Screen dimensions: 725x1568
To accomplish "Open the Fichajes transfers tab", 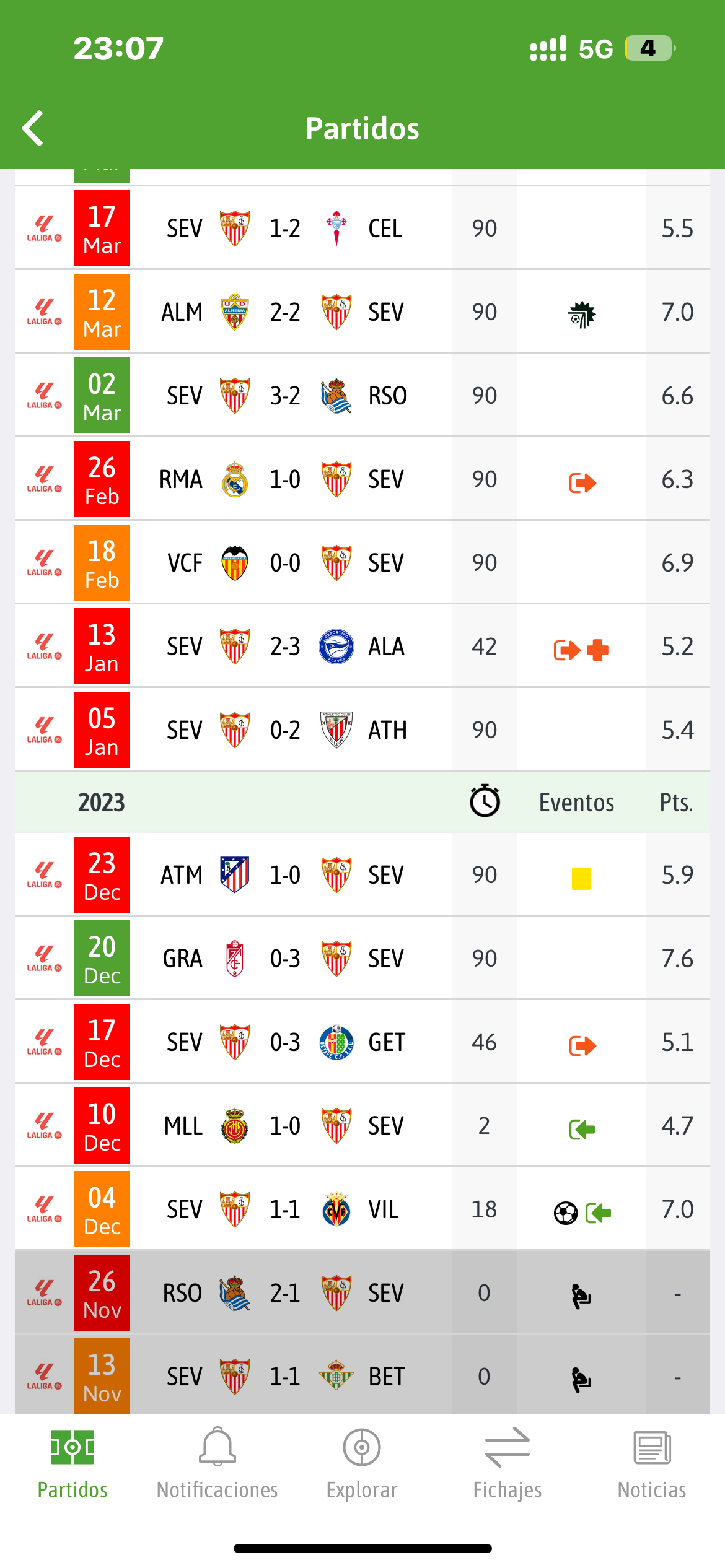I will (x=507, y=1464).
